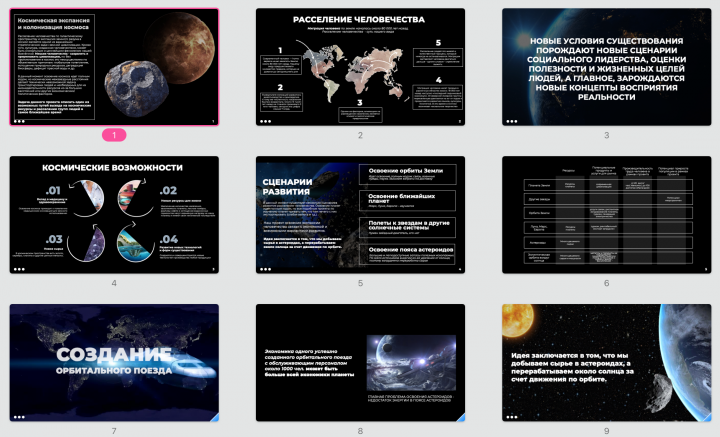Open the 'Космические возможности' slide thumbnail
Viewport: 720px width, 437px height.
pos(114,214)
